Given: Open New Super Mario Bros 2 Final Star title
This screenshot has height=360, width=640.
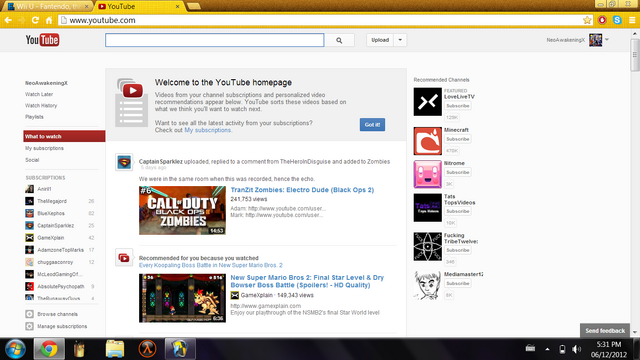Looking at the screenshot, I should 307,281.
